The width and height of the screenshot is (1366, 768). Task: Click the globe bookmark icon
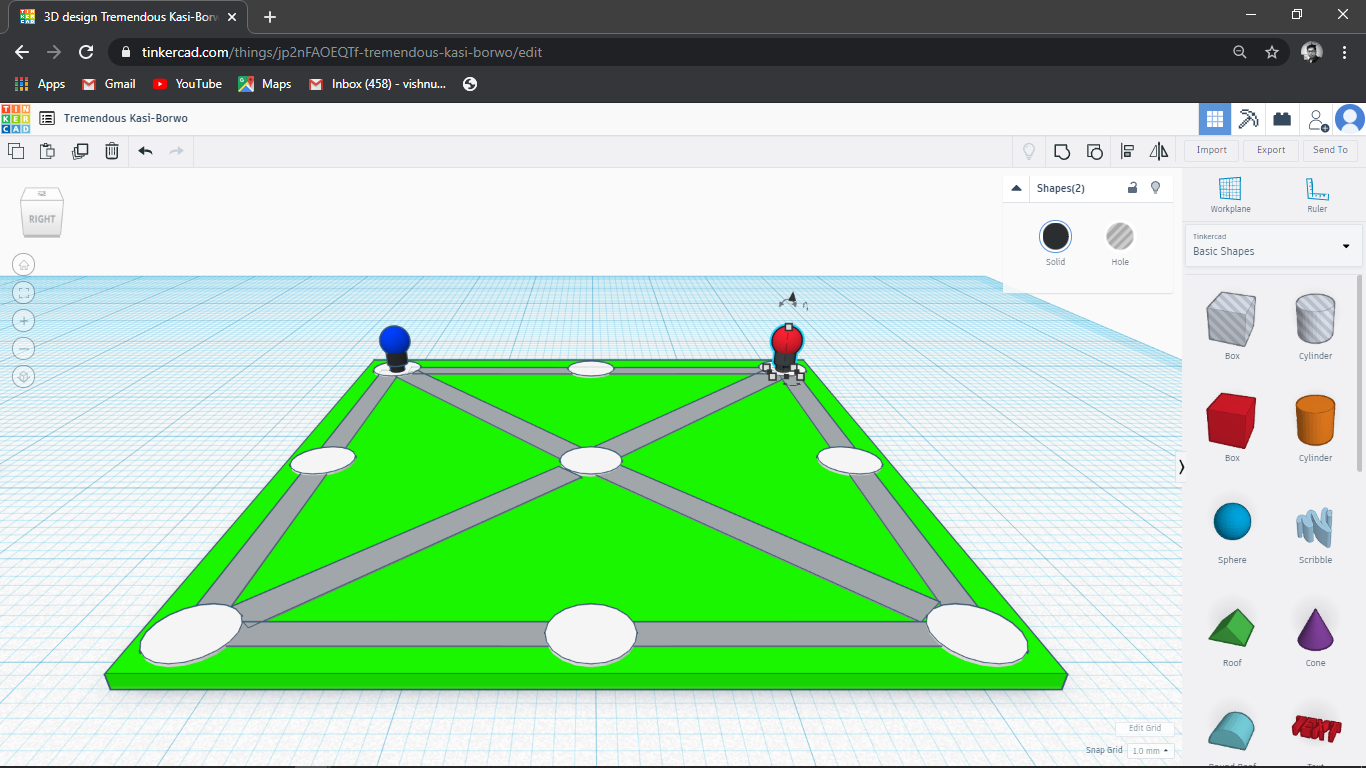470,84
